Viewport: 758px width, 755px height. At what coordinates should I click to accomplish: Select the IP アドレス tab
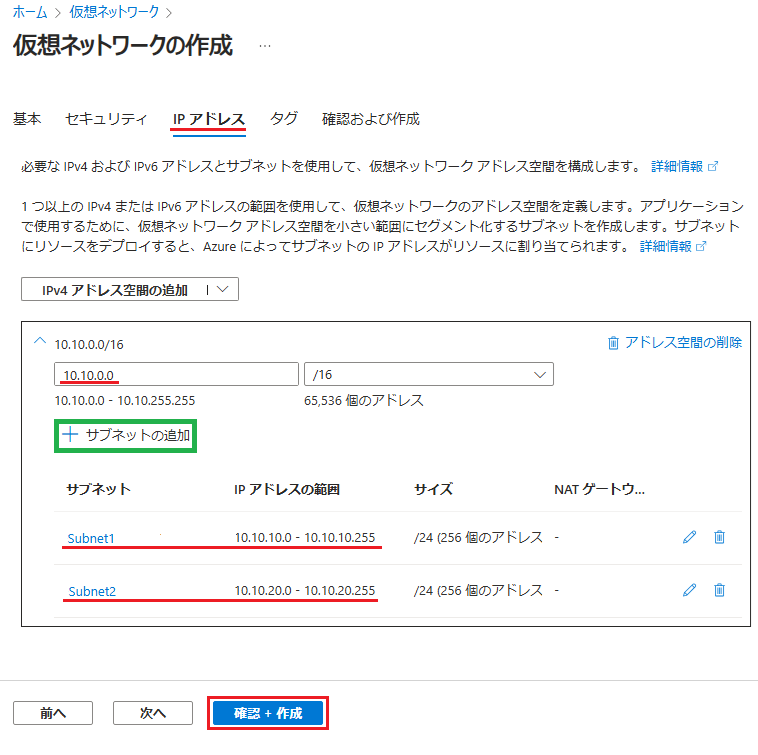209,119
